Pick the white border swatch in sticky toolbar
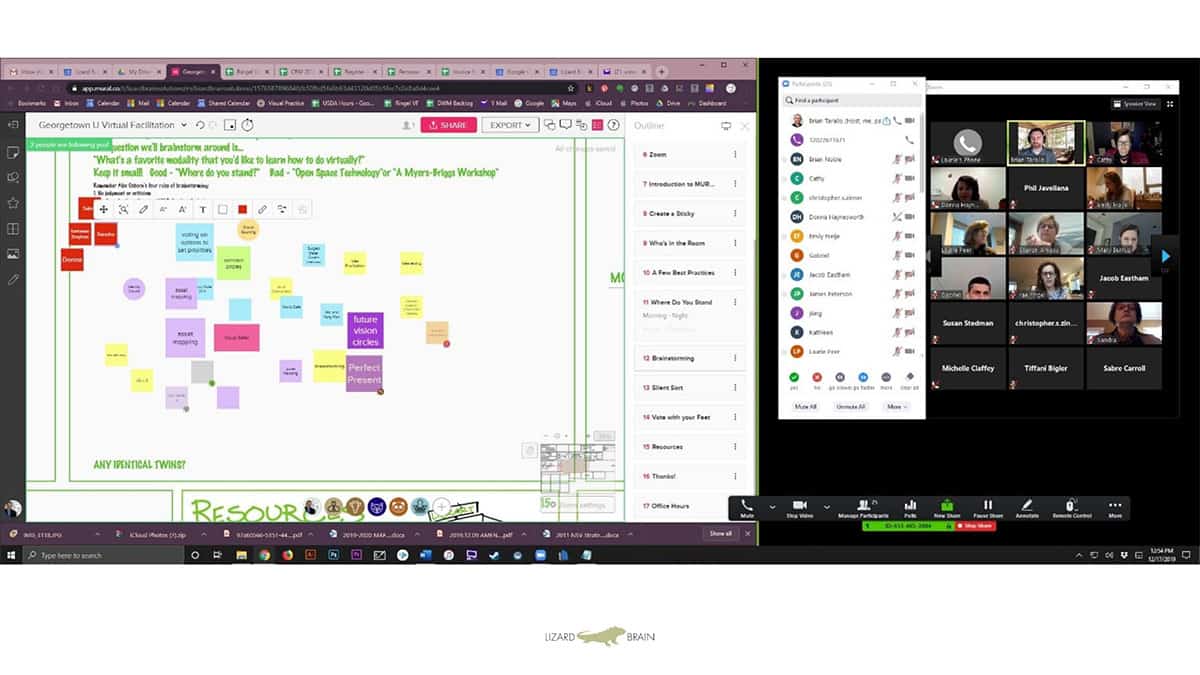The height and width of the screenshot is (675, 1200). tap(222, 209)
